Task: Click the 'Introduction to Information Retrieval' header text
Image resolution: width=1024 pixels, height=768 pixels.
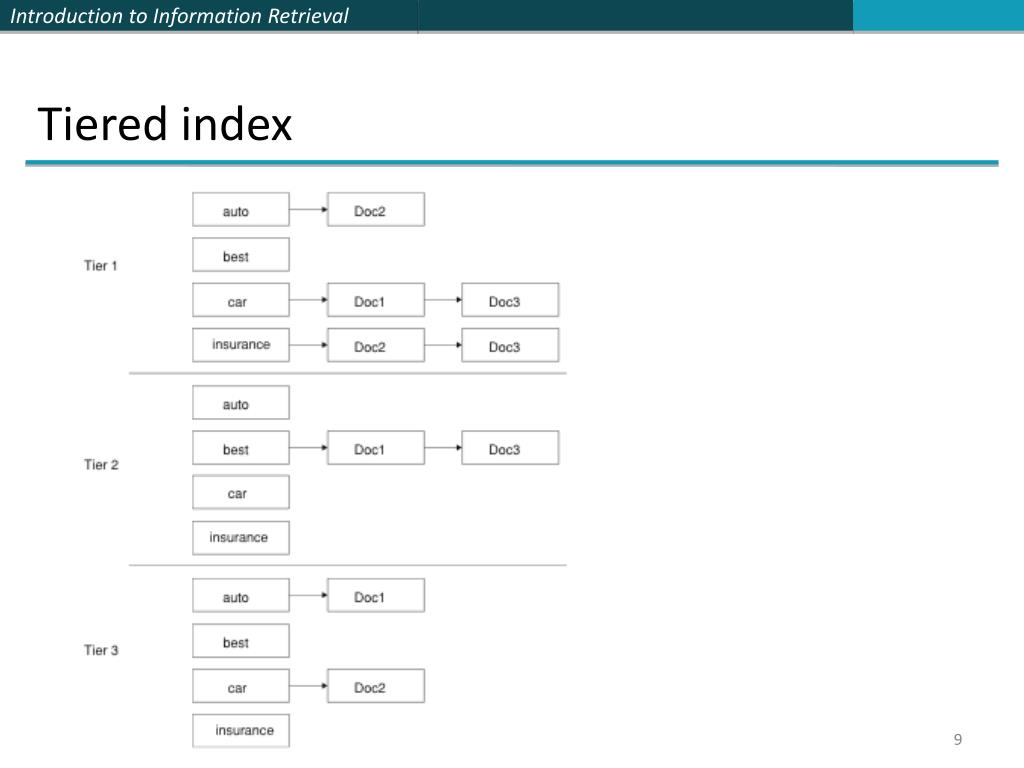Action: (180, 16)
